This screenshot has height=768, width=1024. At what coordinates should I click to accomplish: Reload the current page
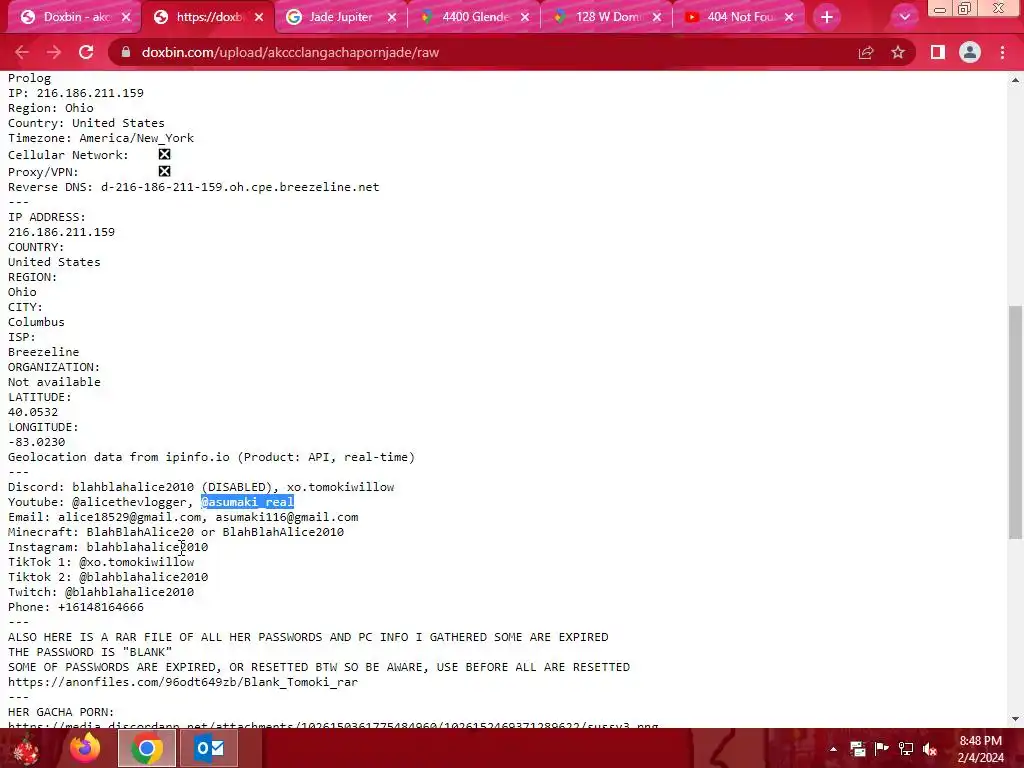(86, 52)
